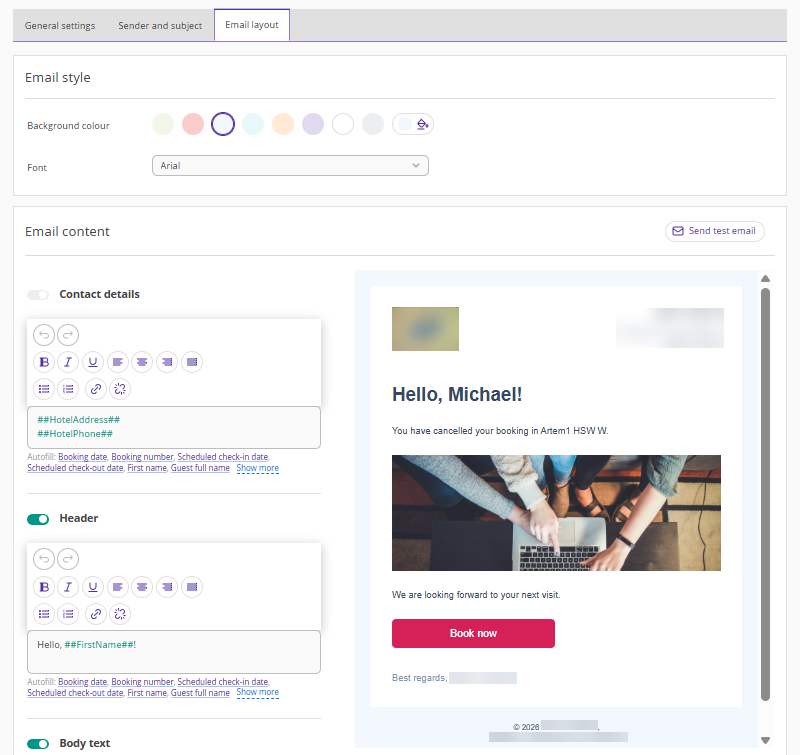Enable the Contact details toggle
The height and width of the screenshot is (755, 800).
pos(38,295)
